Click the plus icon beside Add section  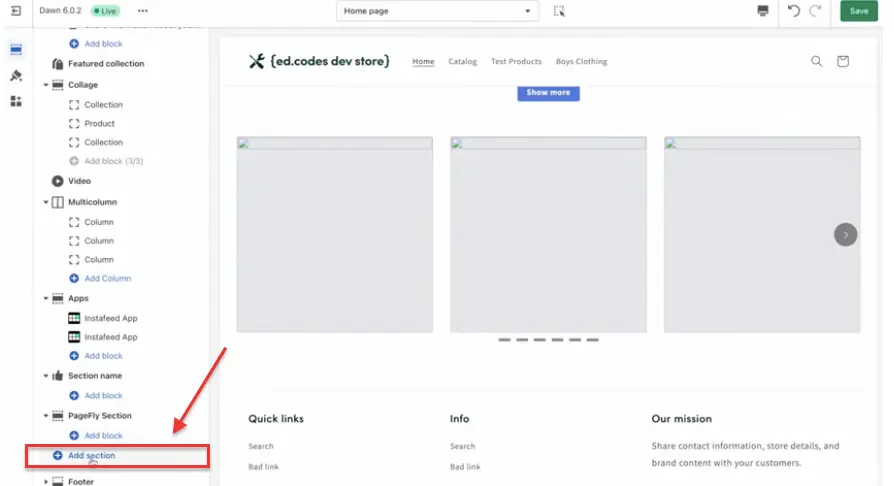58,455
